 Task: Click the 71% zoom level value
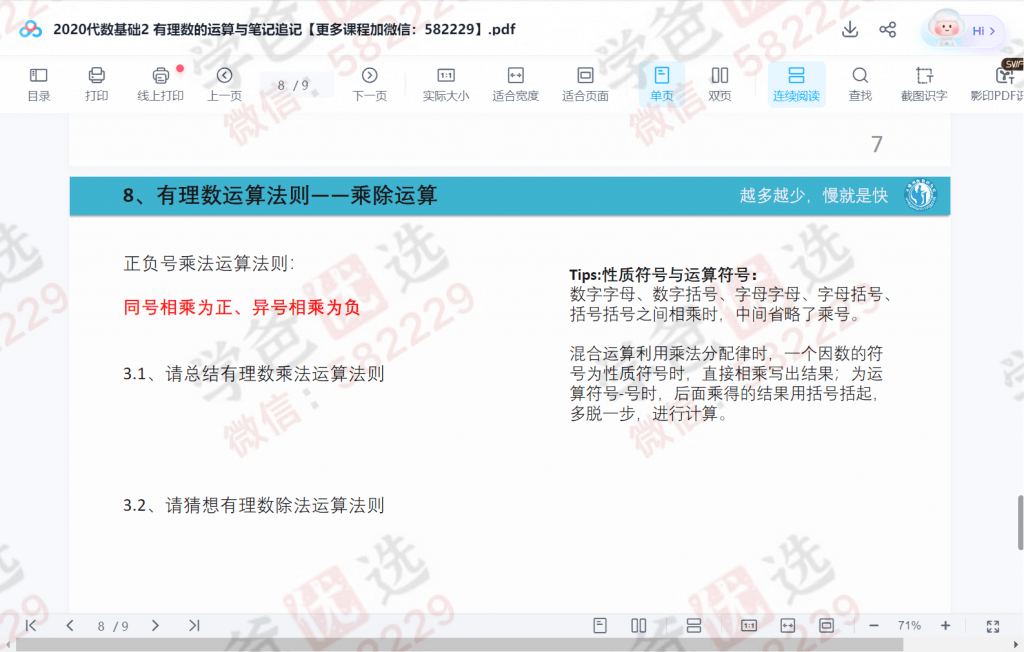(x=909, y=625)
